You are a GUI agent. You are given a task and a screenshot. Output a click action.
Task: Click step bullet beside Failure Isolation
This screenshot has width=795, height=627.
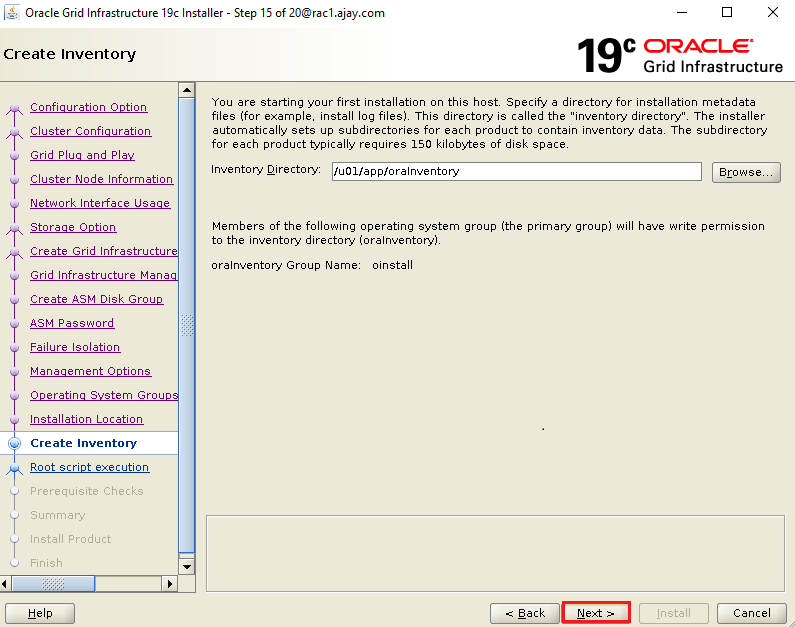[x=15, y=347]
